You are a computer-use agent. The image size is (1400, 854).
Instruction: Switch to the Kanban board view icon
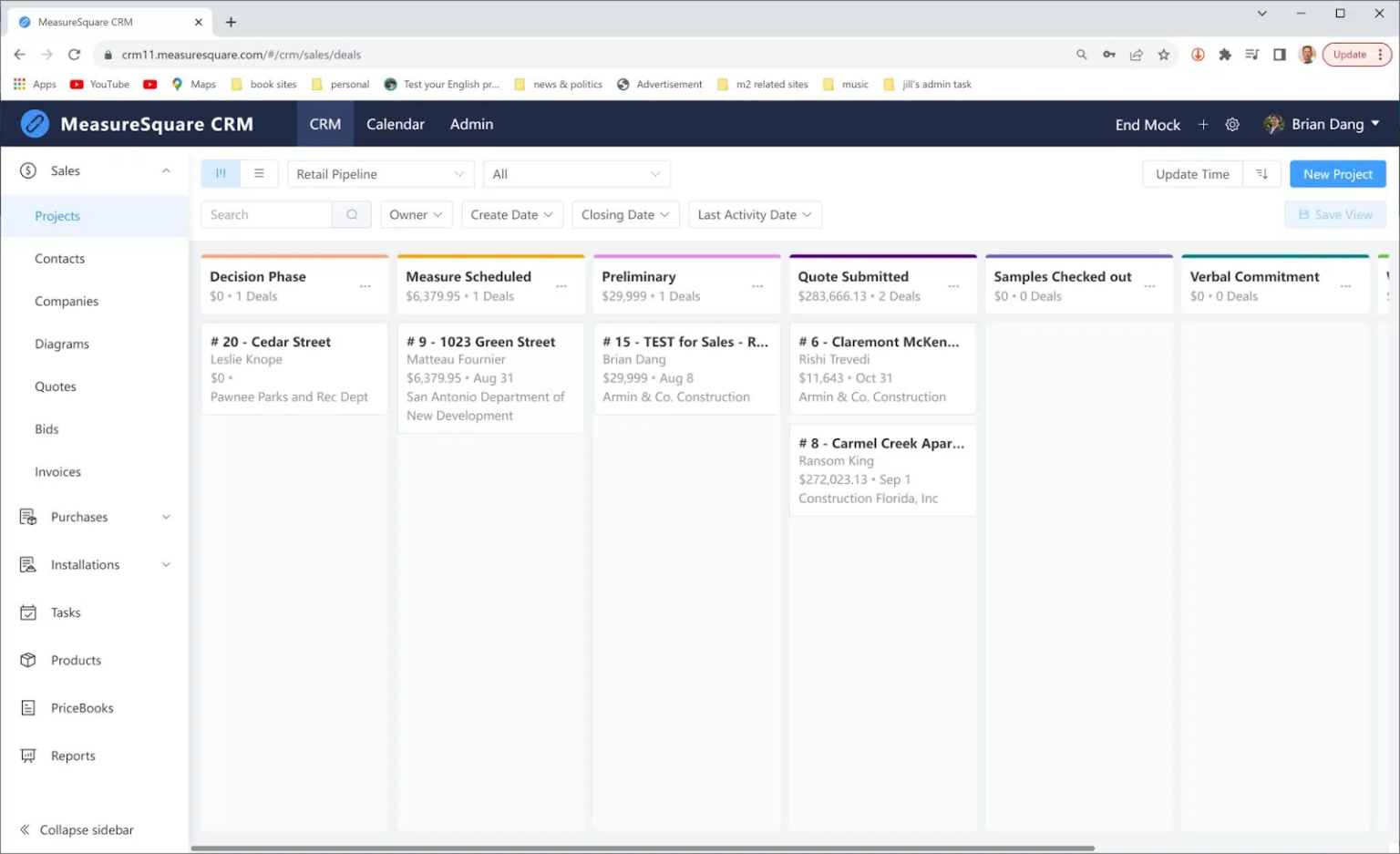pyautogui.click(x=220, y=173)
